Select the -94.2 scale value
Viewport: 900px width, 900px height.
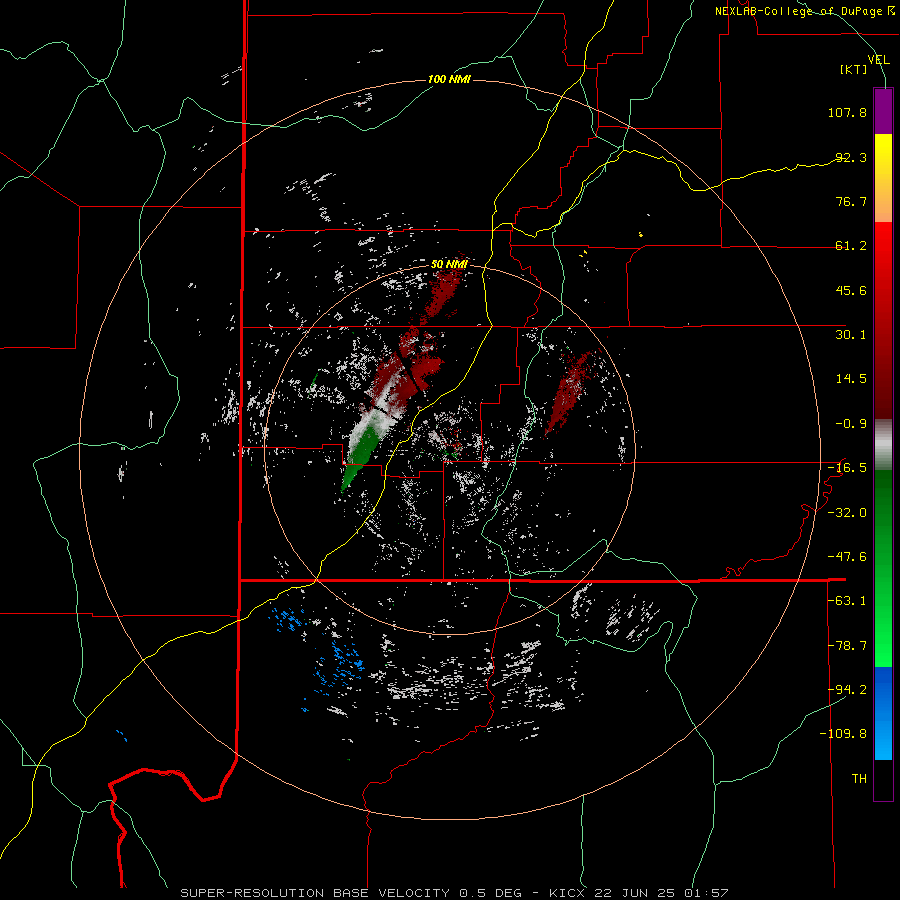(847, 689)
